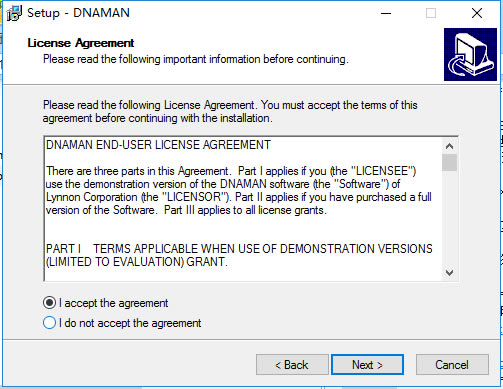Image resolution: width=503 pixels, height=389 pixels.
Task: Close the Setup - DNAMAN window
Action: (477, 13)
